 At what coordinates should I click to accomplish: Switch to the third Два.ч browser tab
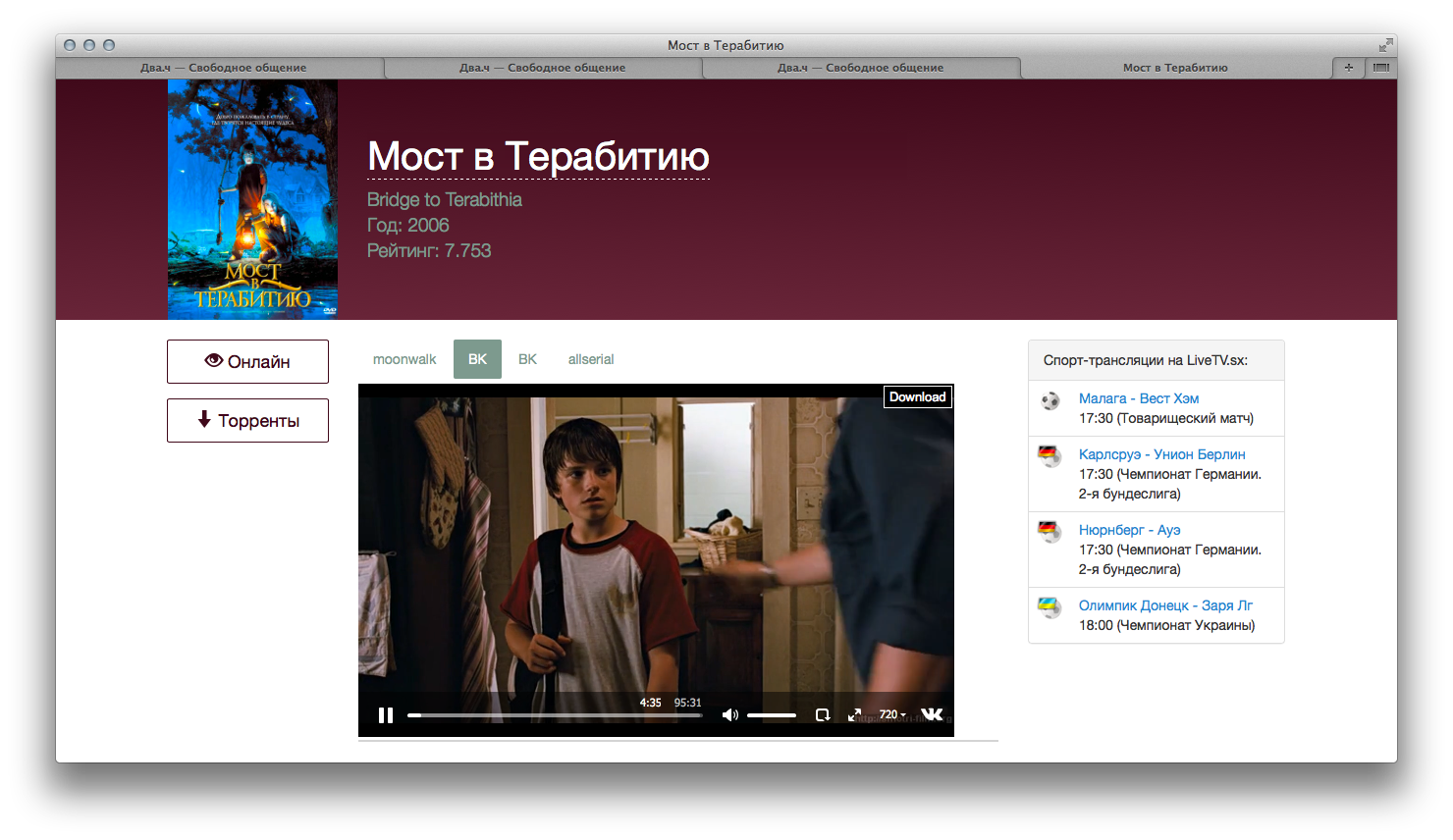(x=861, y=68)
